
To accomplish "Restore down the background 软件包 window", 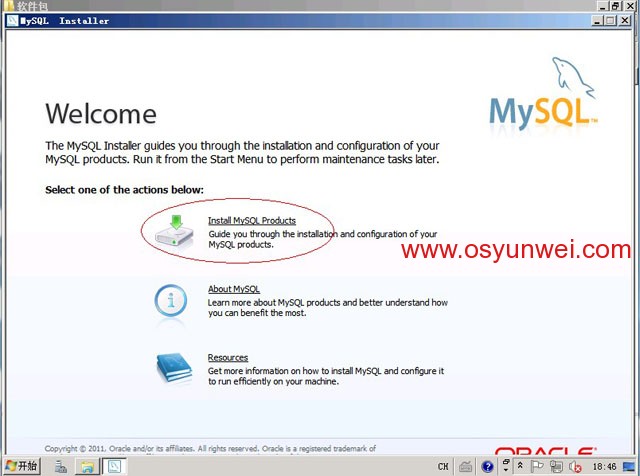I will pyautogui.click(x=616, y=6).
